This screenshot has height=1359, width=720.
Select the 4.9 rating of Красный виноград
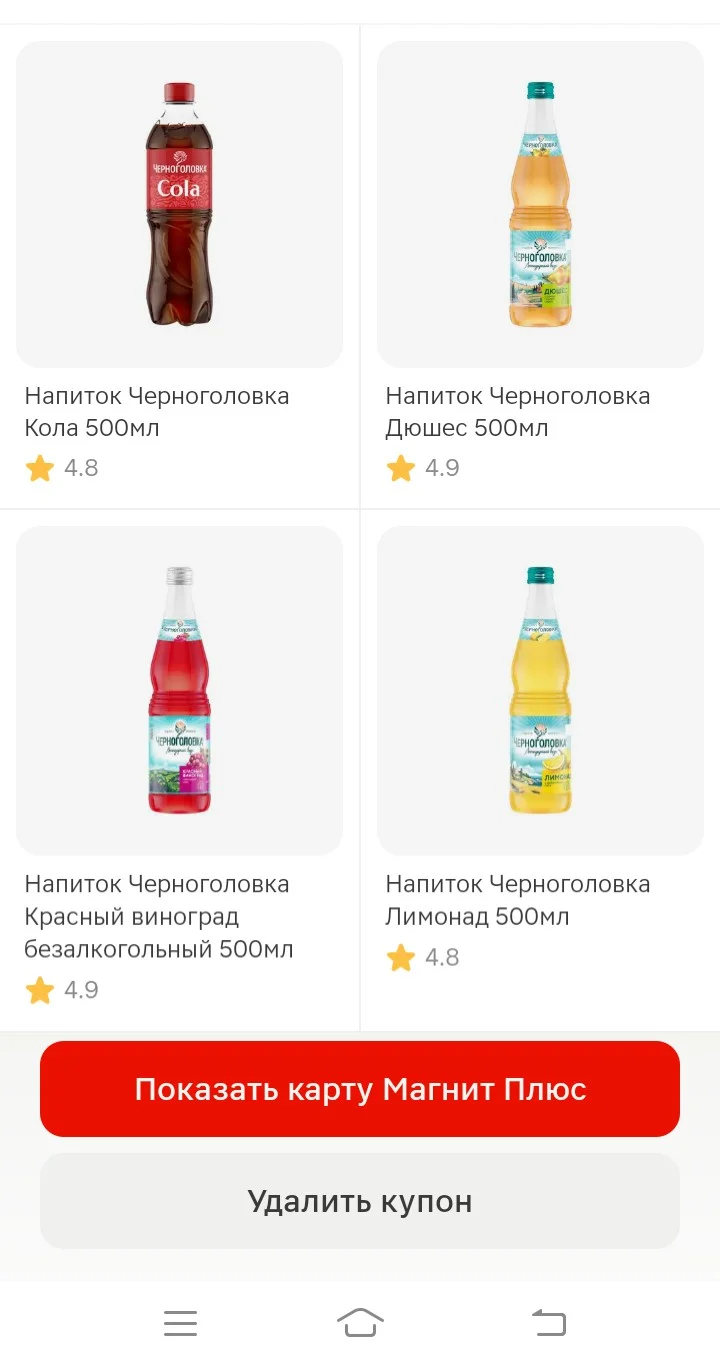pos(81,990)
